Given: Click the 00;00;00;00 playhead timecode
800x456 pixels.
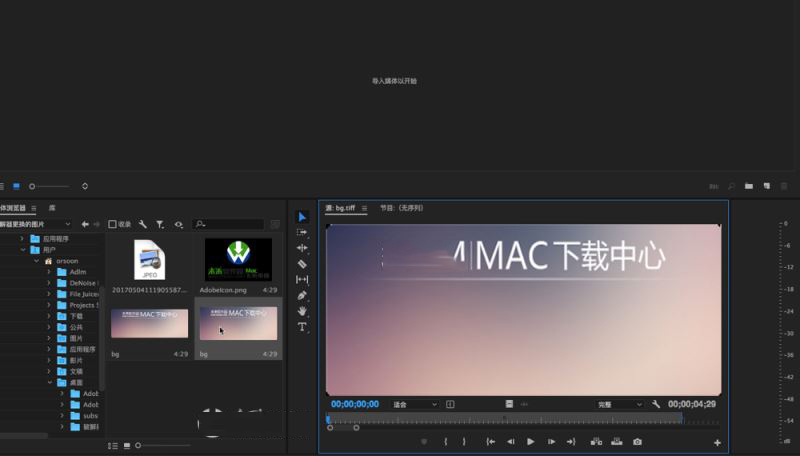Looking at the screenshot, I should point(355,404).
